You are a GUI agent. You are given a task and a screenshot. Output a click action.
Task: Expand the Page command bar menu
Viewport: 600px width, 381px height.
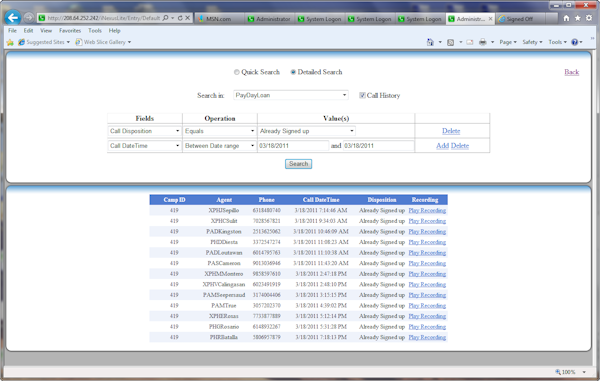[x=508, y=42]
